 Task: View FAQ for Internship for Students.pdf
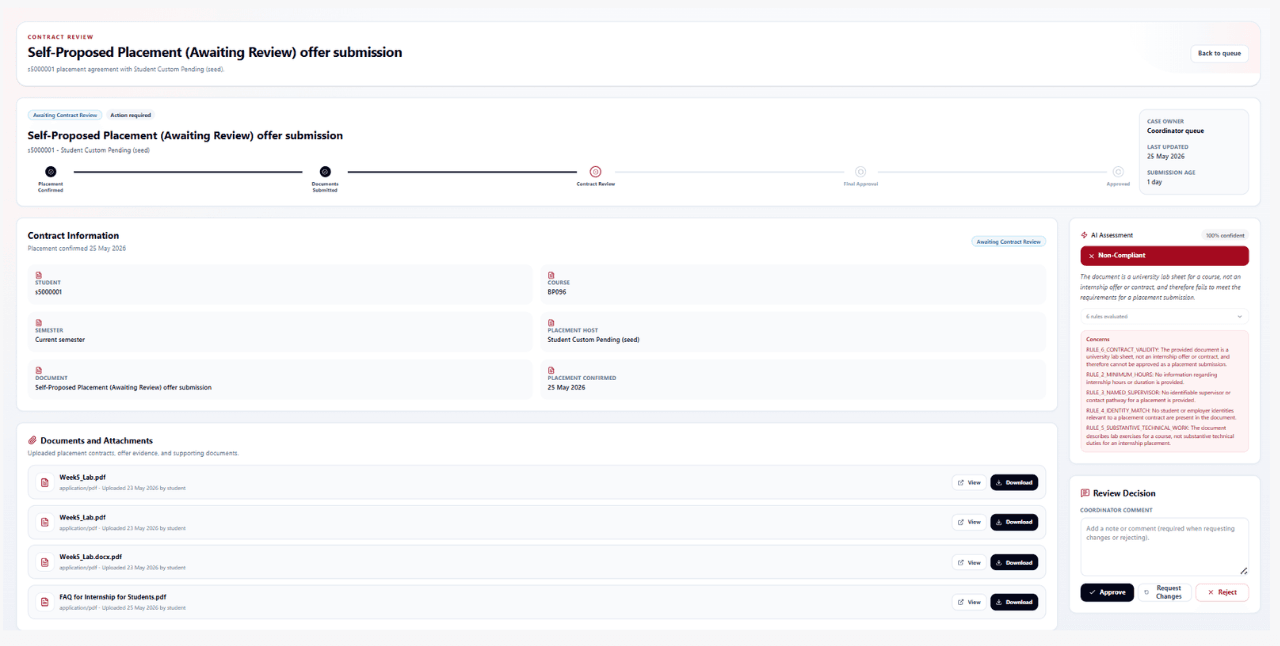coord(969,602)
